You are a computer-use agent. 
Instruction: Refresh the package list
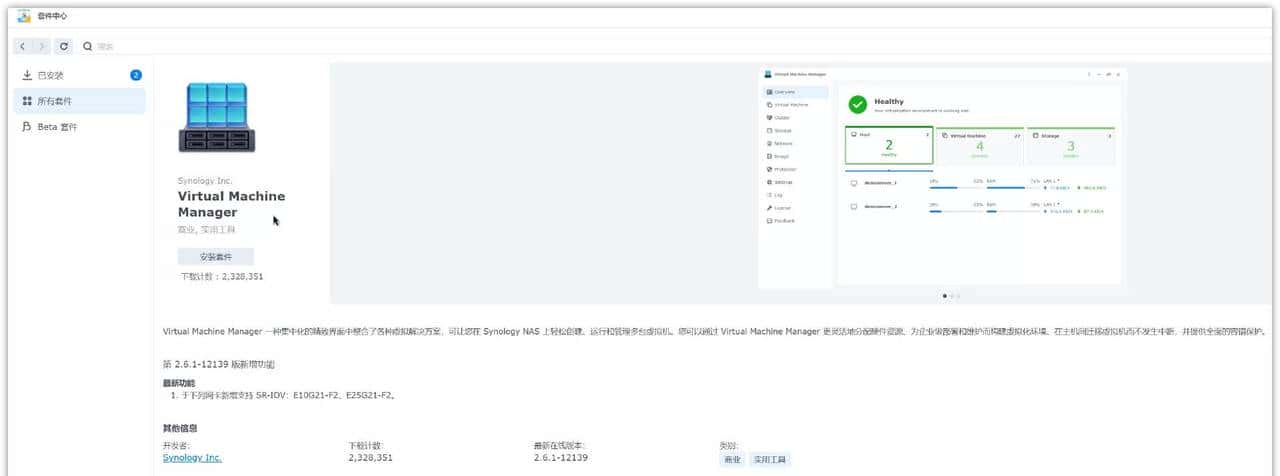point(65,46)
